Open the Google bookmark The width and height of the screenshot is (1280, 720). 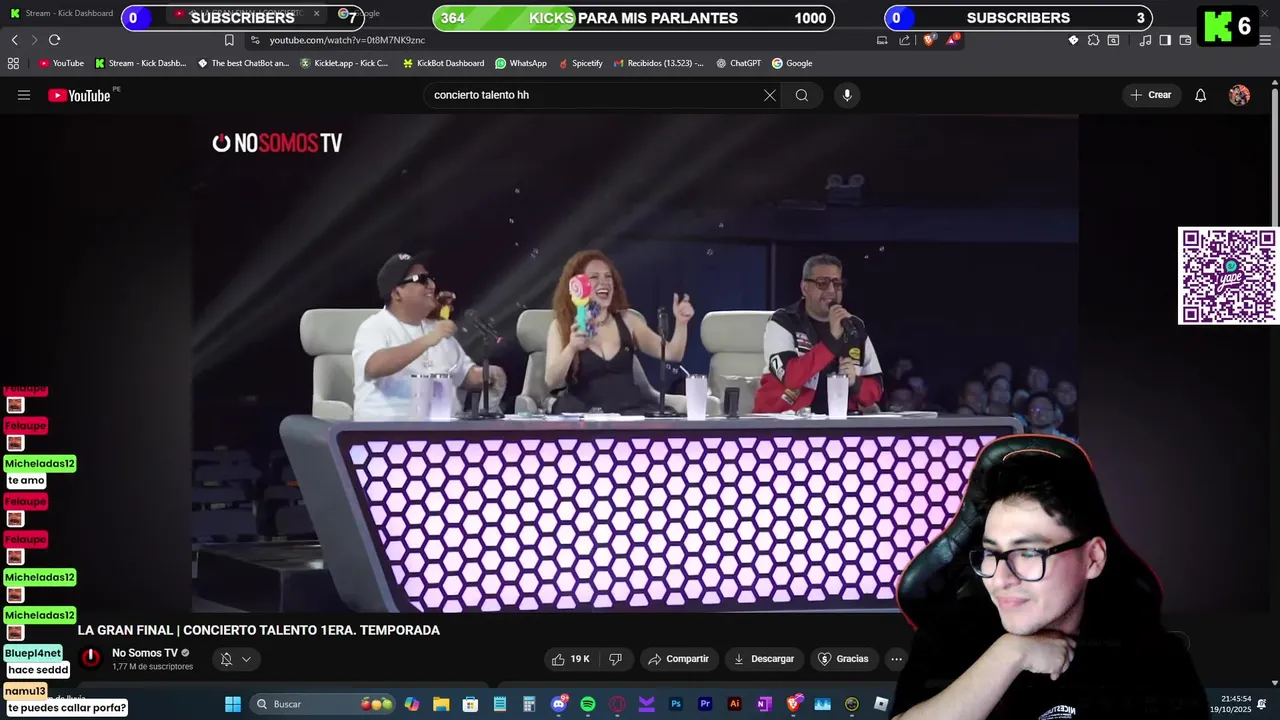[791, 63]
